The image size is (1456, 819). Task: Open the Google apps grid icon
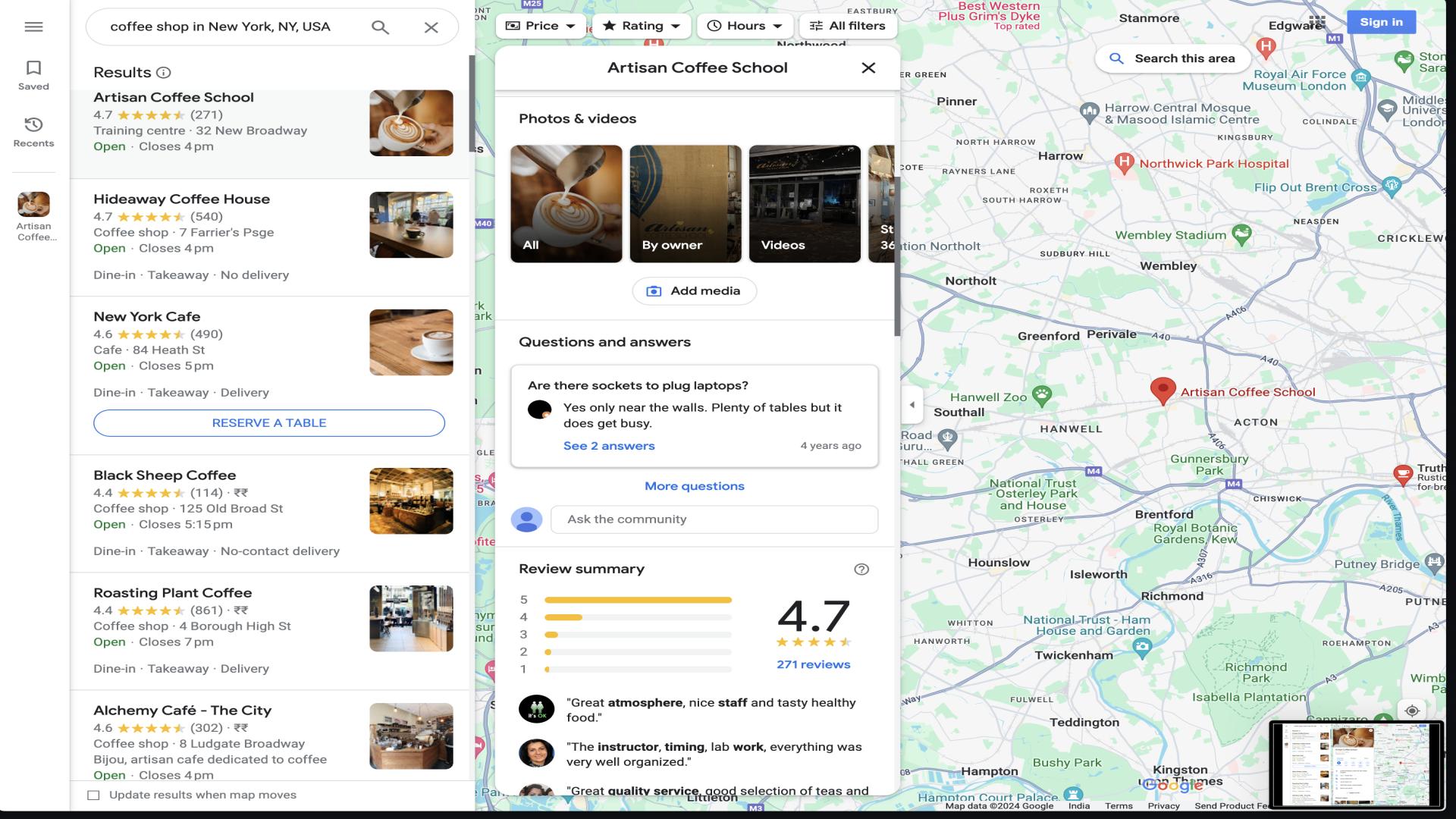click(1317, 22)
